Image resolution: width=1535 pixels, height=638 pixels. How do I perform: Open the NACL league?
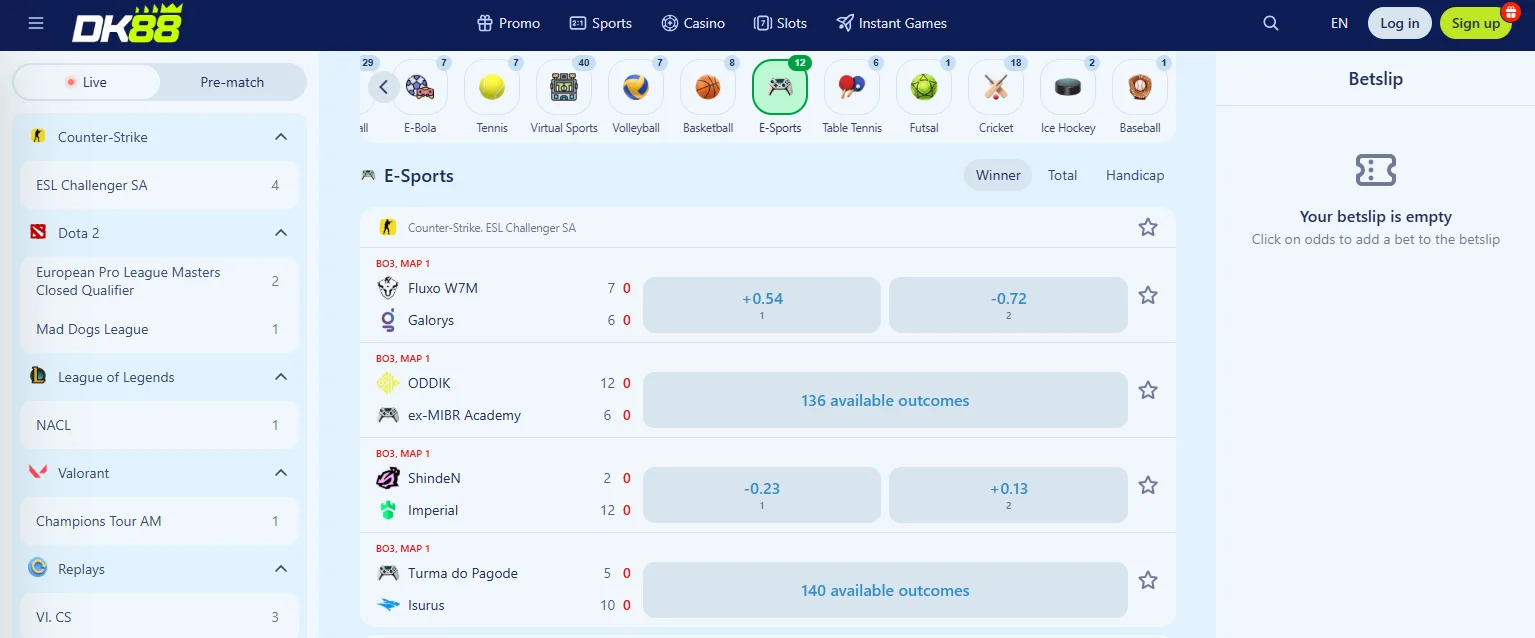(159, 425)
